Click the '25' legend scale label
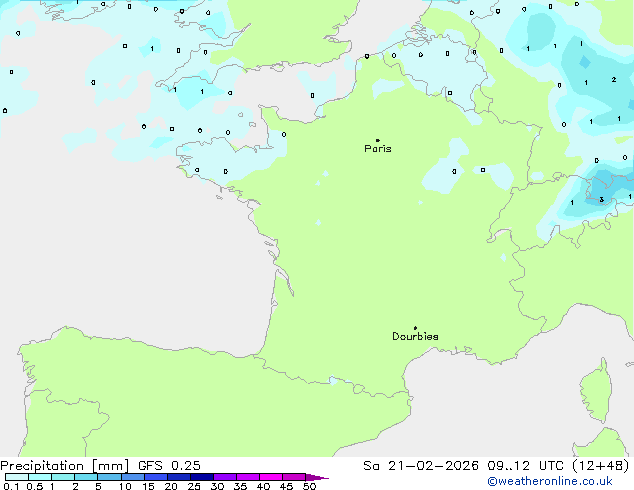The width and height of the screenshot is (634, 490). point(194,486)
